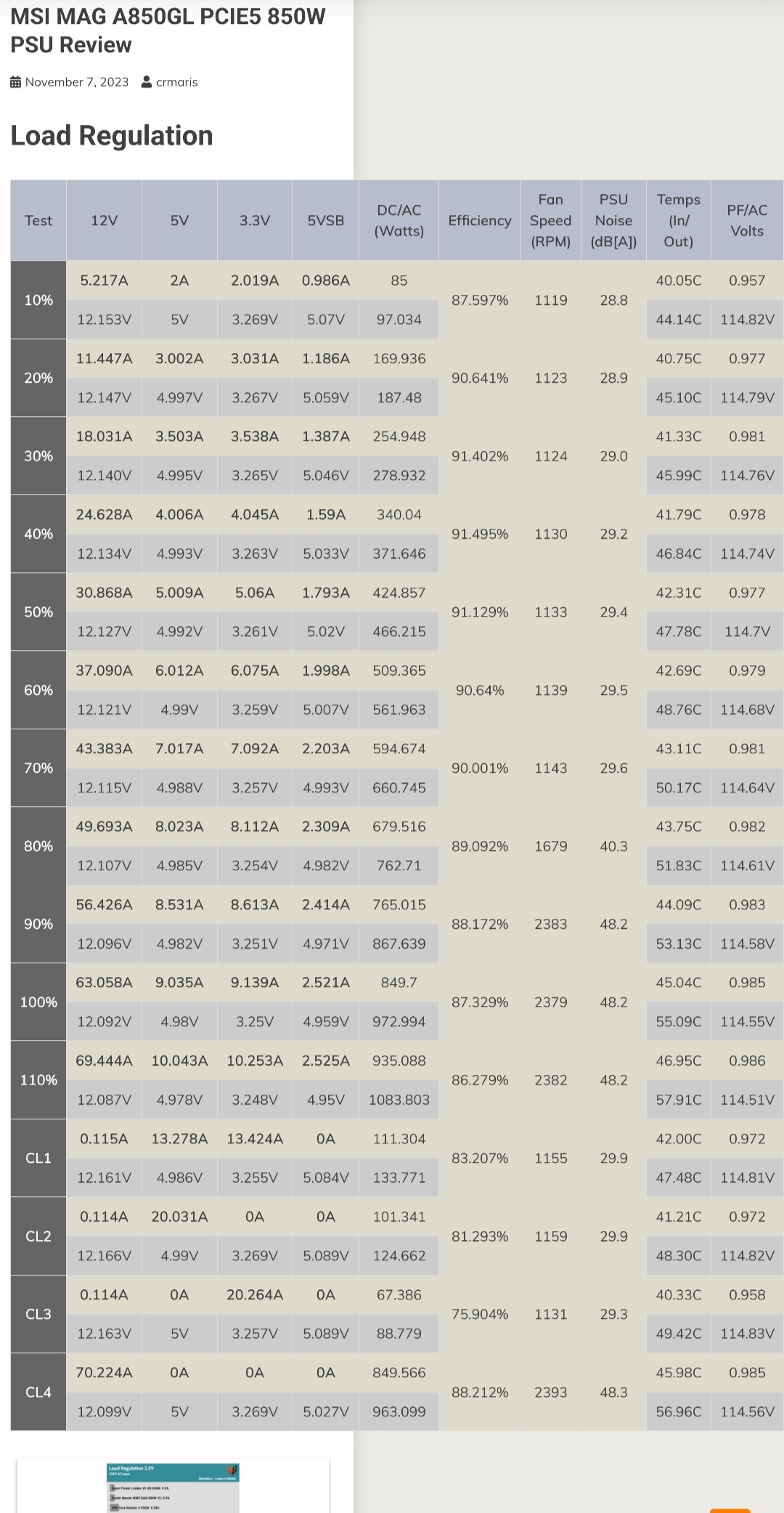Select the CL1 test row label
The image size is (784, 1513).
tap(38, 1158)
